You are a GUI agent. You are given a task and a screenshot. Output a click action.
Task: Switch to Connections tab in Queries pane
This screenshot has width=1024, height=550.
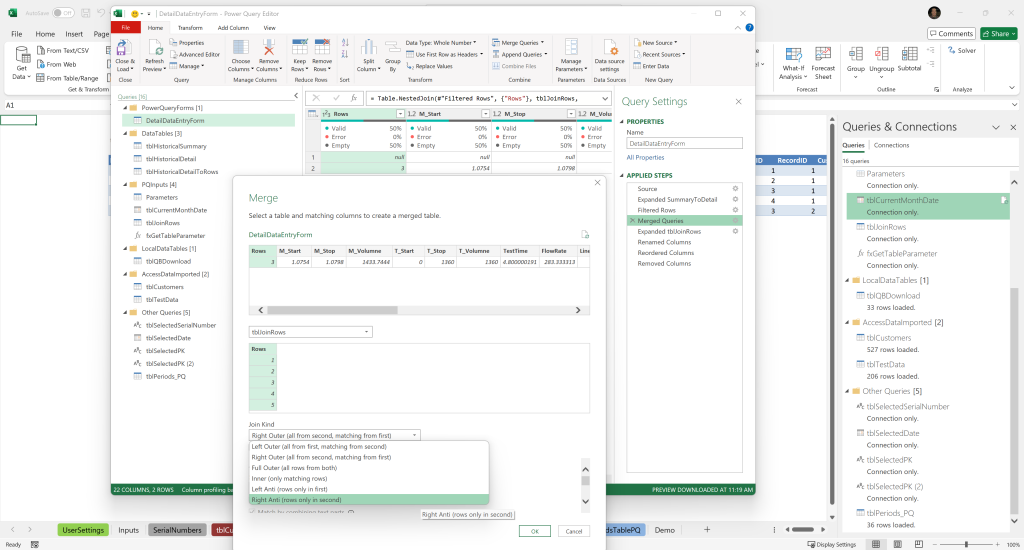click(891, 146)
